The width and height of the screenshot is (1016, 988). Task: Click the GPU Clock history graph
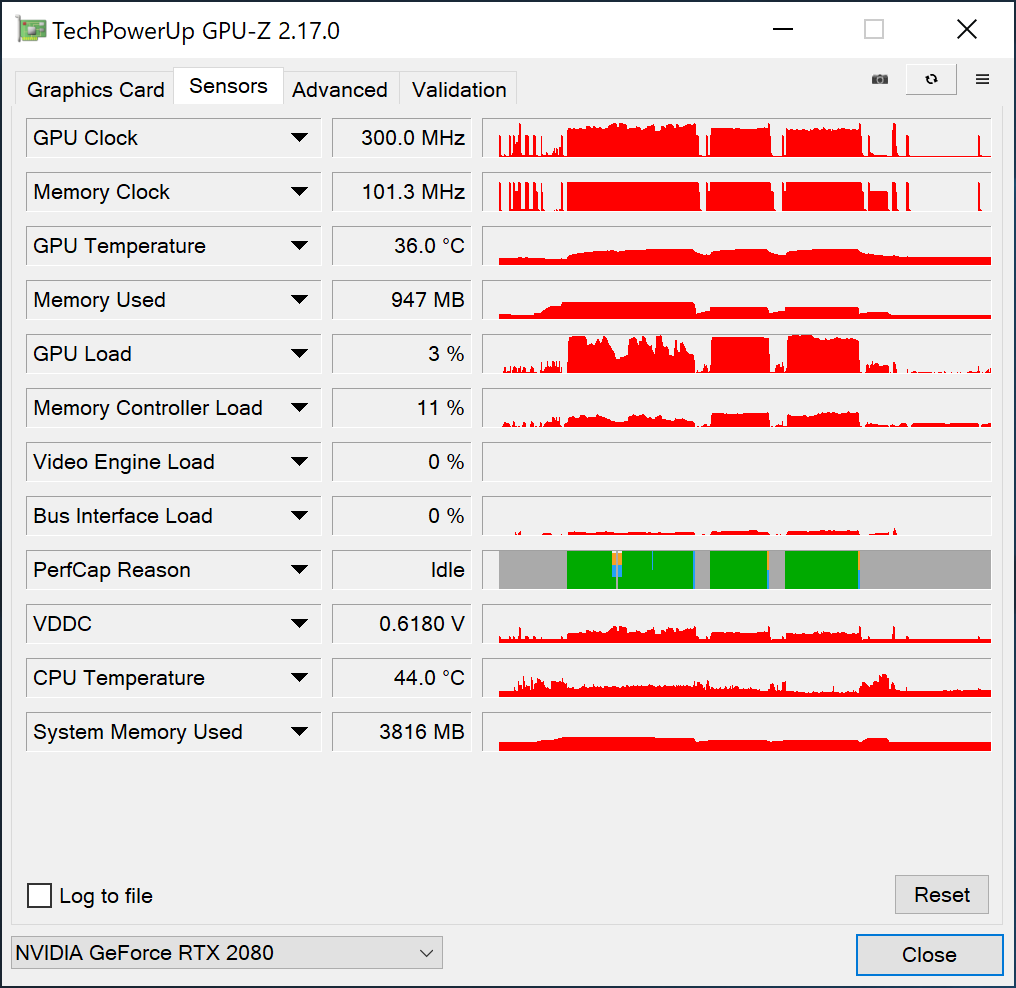[x=737, y=137]
